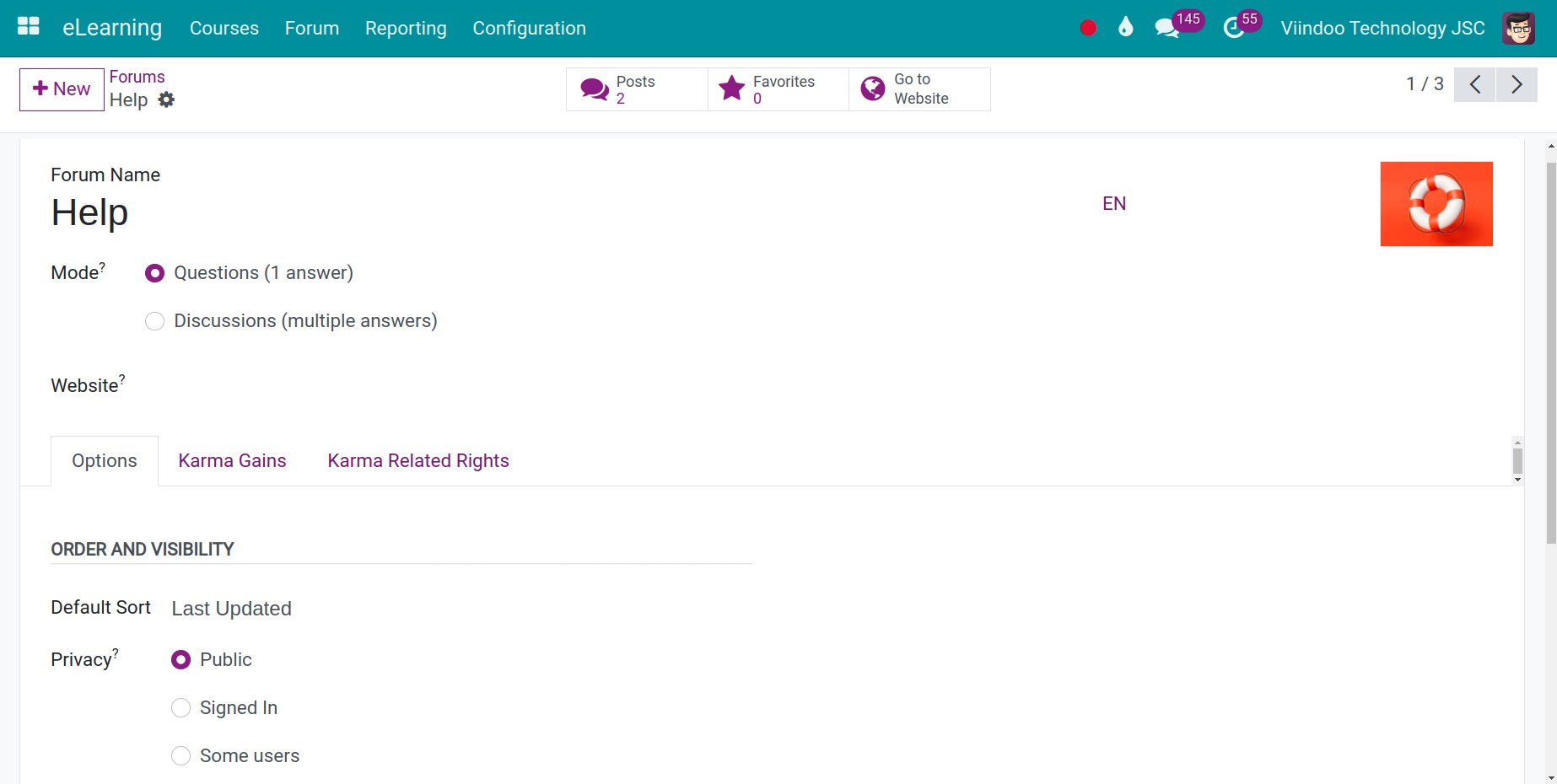The width and height of the screenshot is (1557, 784).
Task: Select Discussions (multiple answers) mode
Action: click(154, 321)
